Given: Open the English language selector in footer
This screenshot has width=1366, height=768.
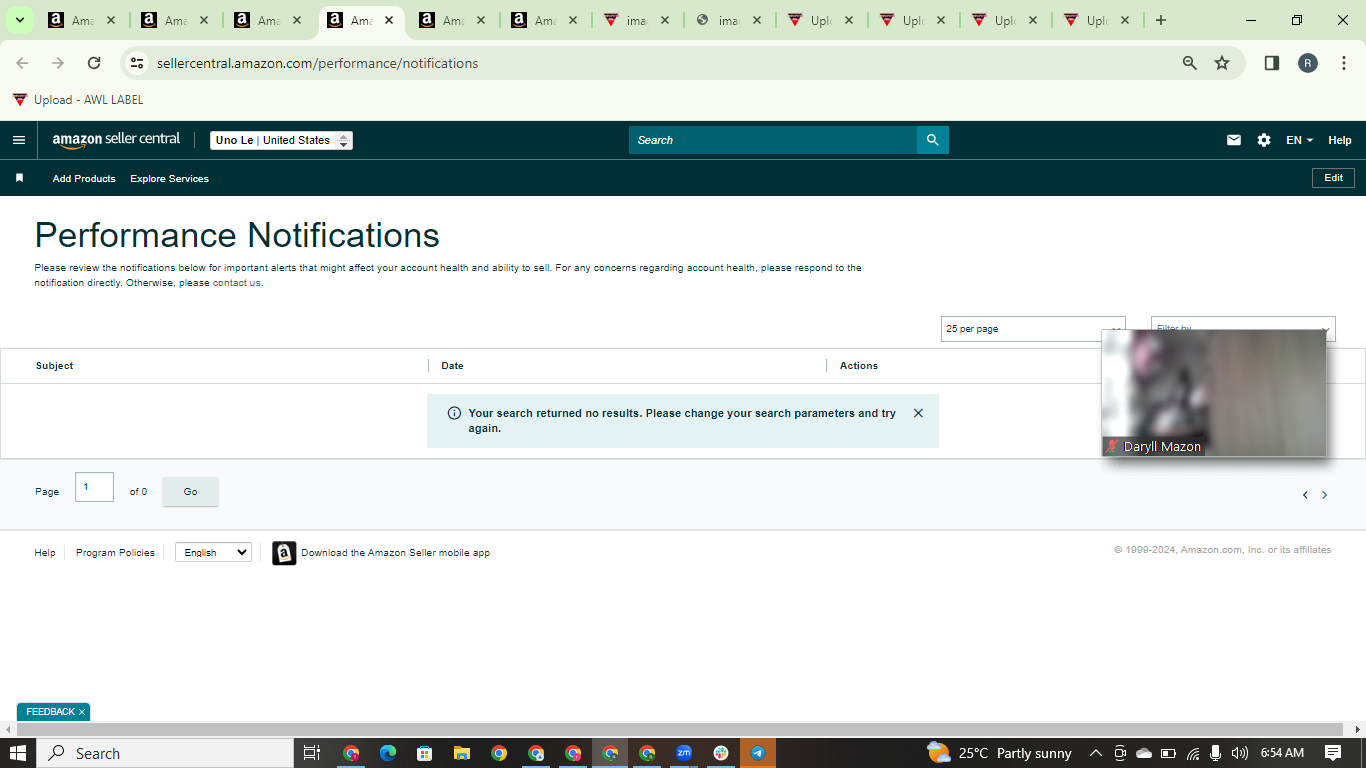Looking at the screenshot, I should [x=213, y=552].
